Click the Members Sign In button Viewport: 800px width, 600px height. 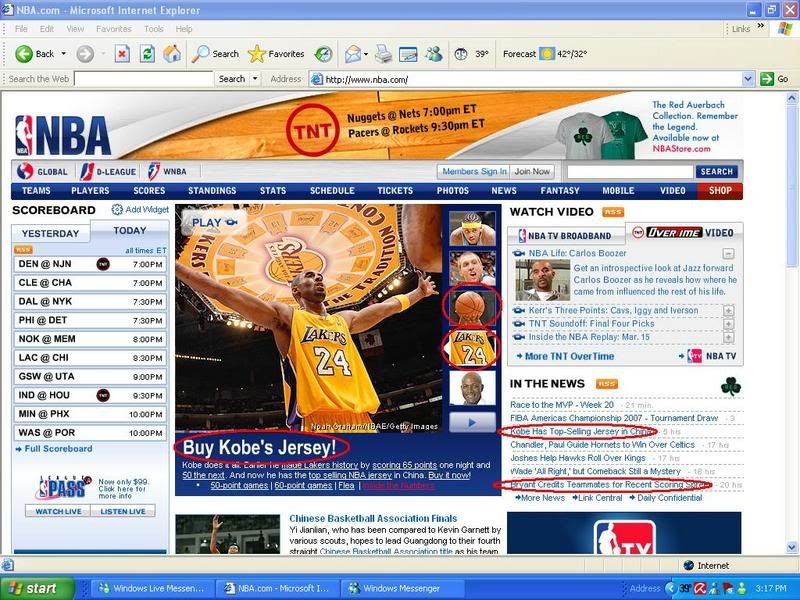tap(473, 172)
